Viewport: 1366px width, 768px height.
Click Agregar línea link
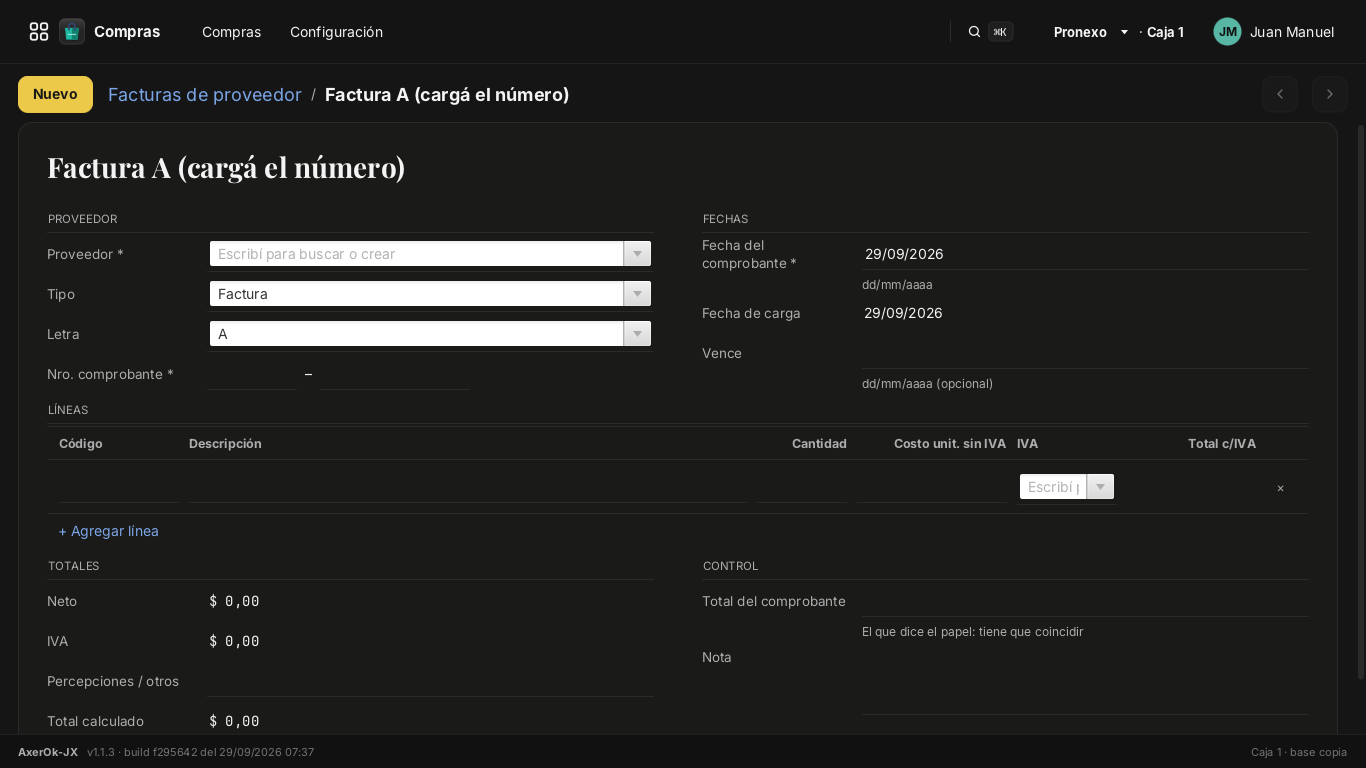click(108, 531)
